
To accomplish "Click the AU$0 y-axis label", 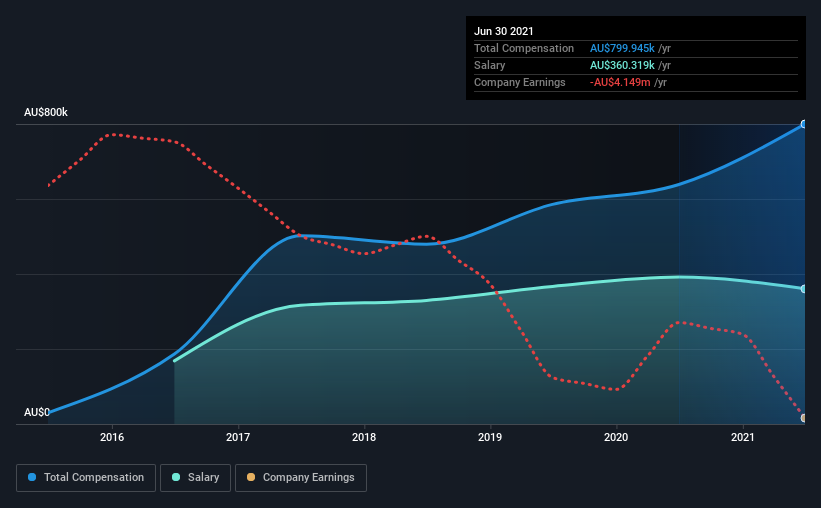I will 37,412.
